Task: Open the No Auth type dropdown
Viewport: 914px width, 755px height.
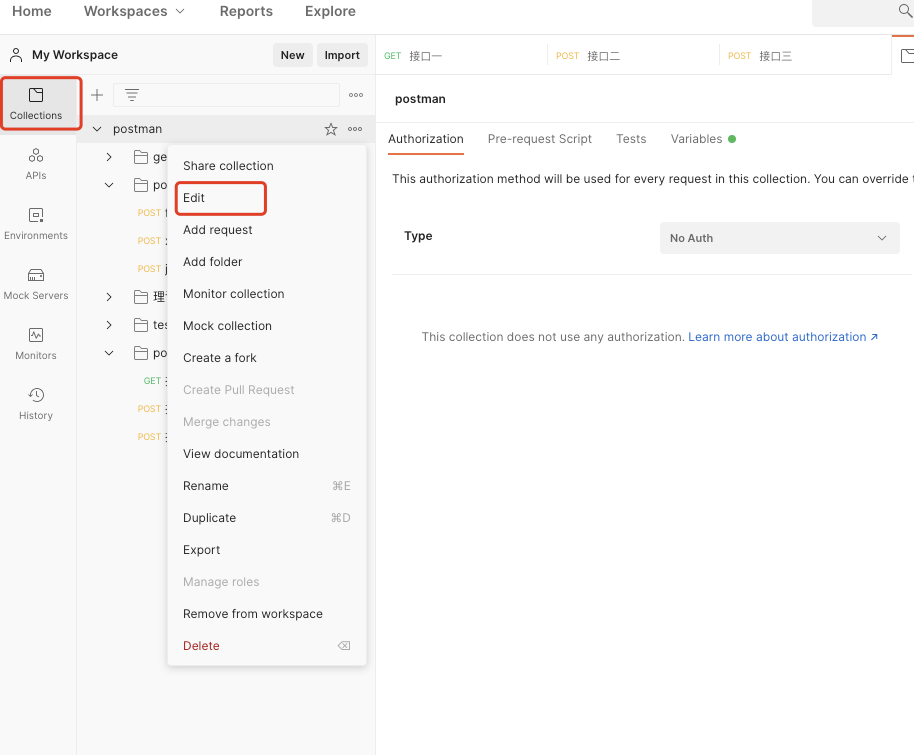Action: [779, 238]
